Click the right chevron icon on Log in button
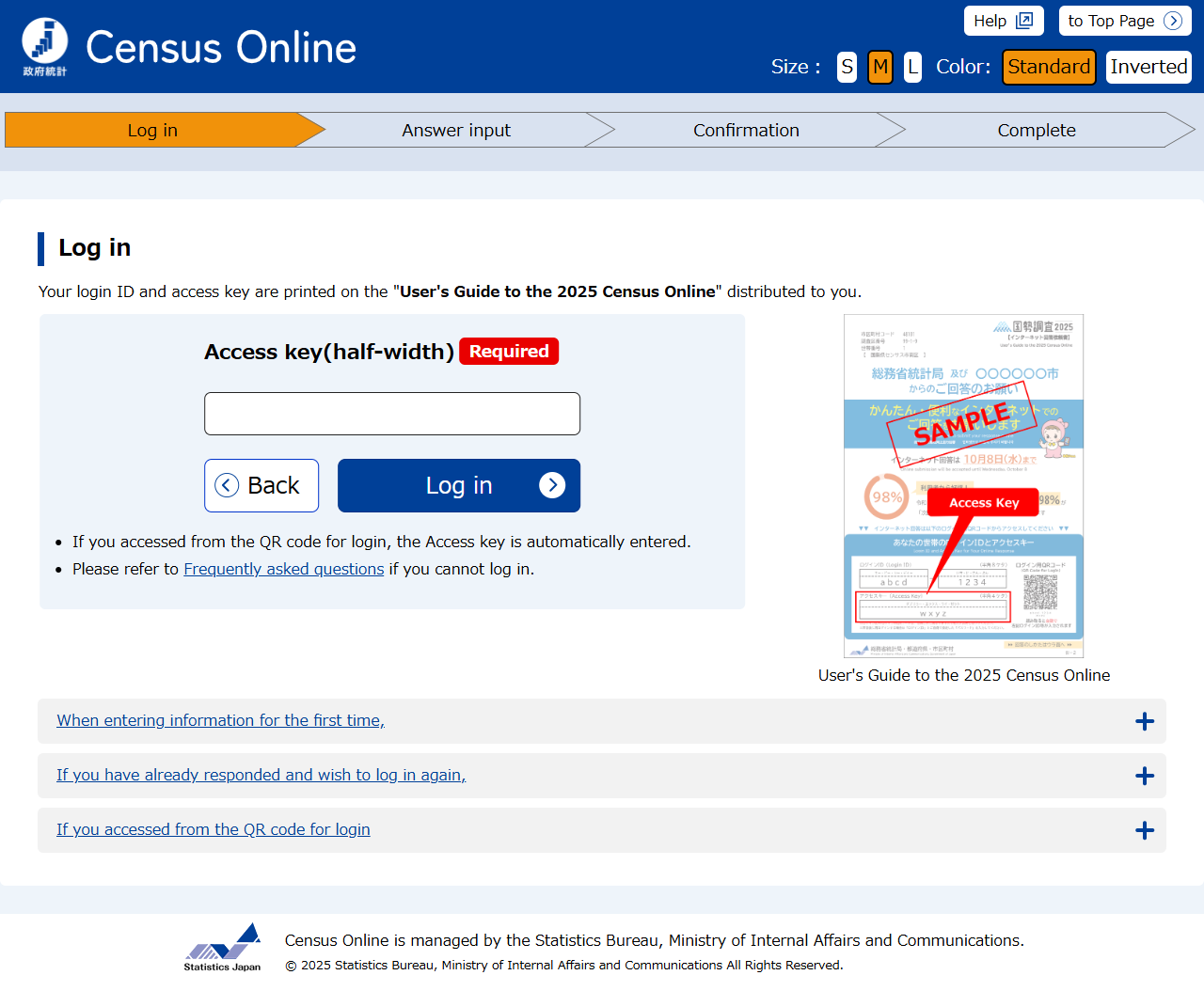This screenshot has height=991, width=1204. (x=552, y=485)
